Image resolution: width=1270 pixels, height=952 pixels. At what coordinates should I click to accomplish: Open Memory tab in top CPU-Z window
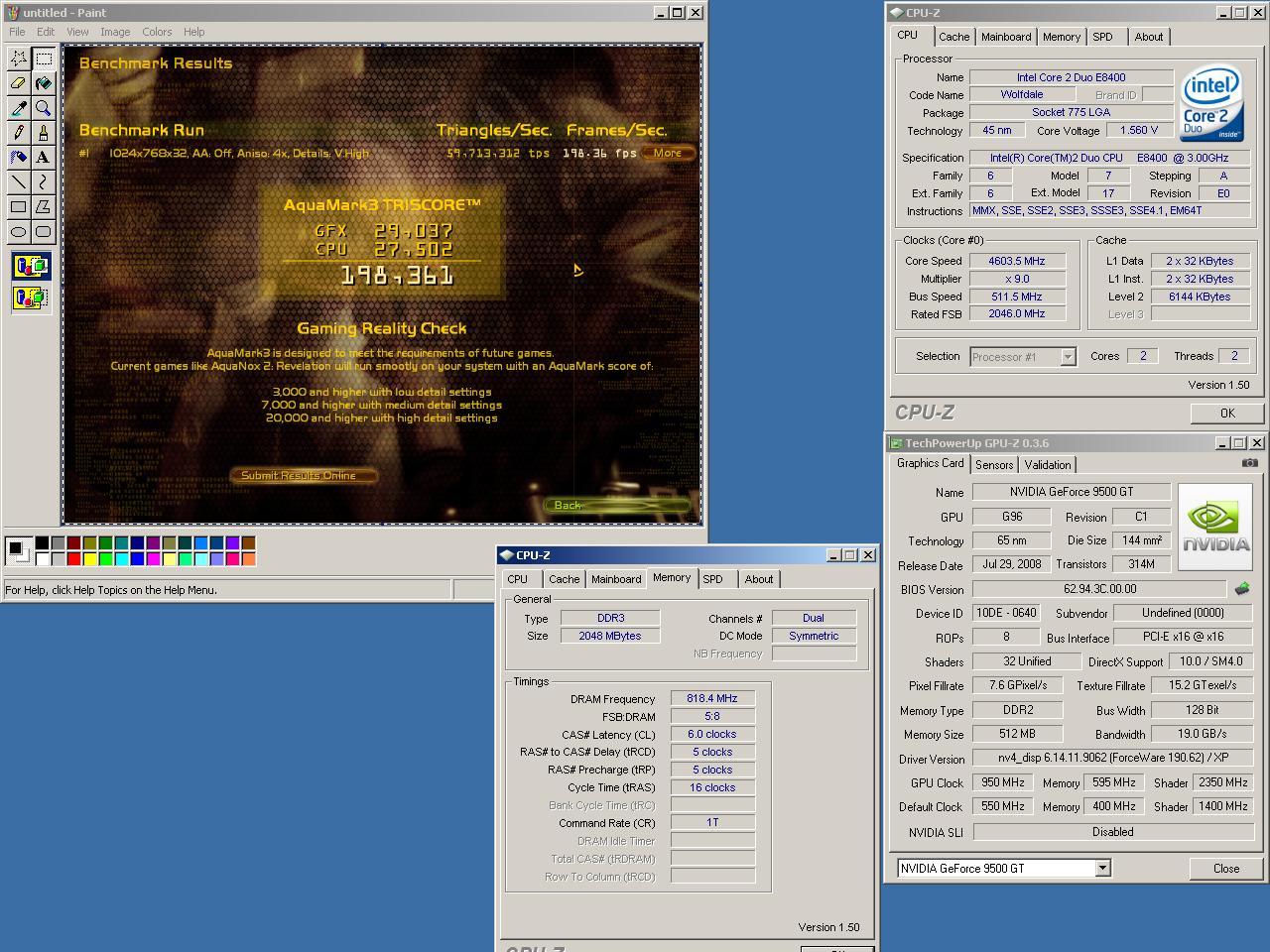click(1061, 37)
